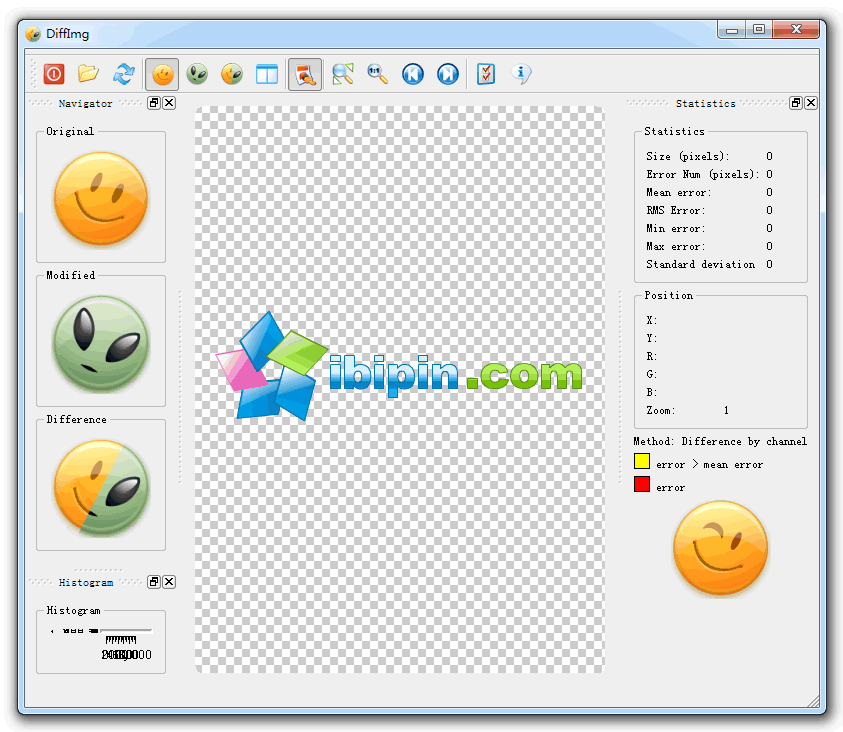Click the 'Size (pixels):' statistic label

click(688, 156)
